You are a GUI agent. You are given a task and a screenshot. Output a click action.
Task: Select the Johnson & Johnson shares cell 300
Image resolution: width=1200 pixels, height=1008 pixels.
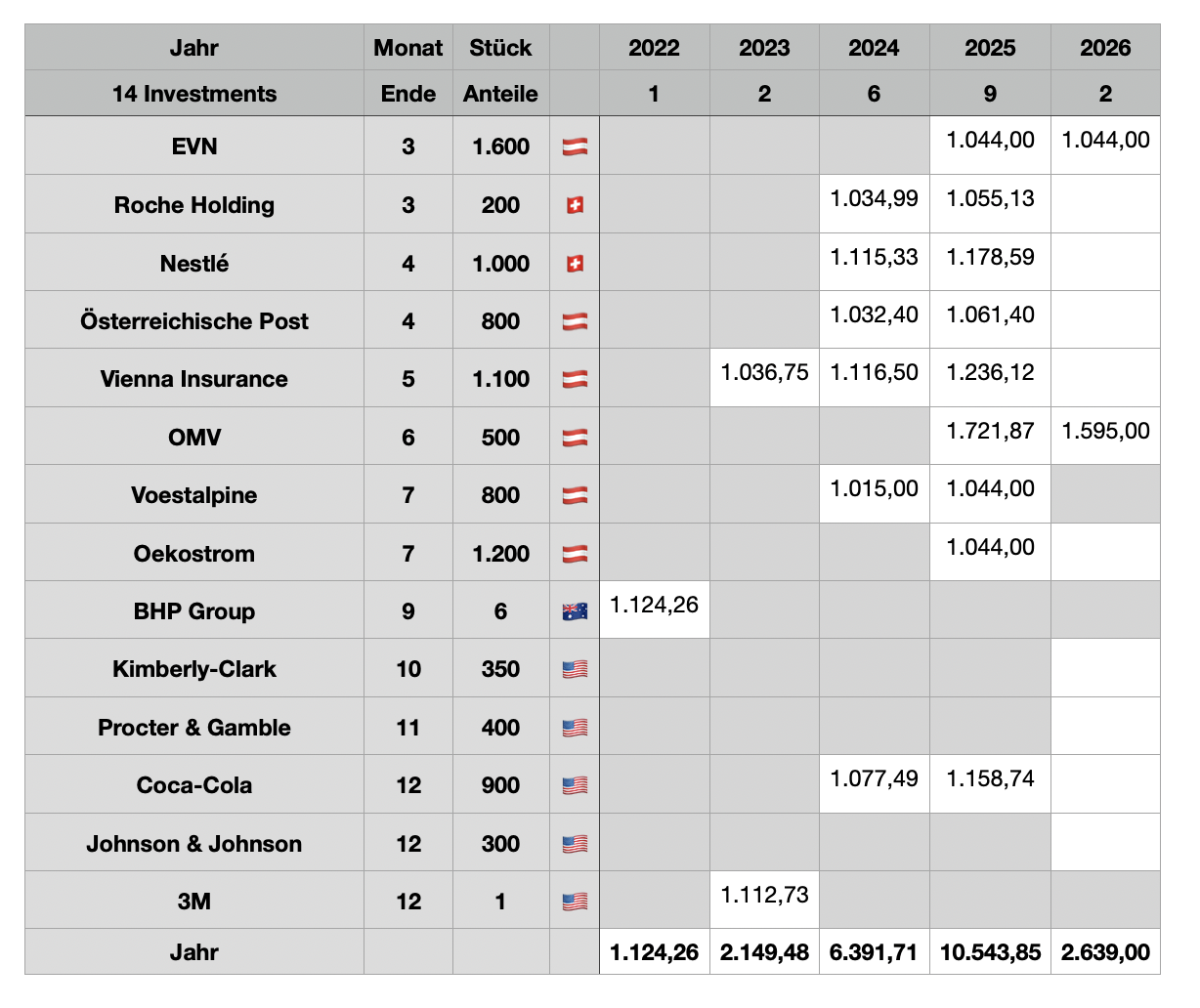500,844
